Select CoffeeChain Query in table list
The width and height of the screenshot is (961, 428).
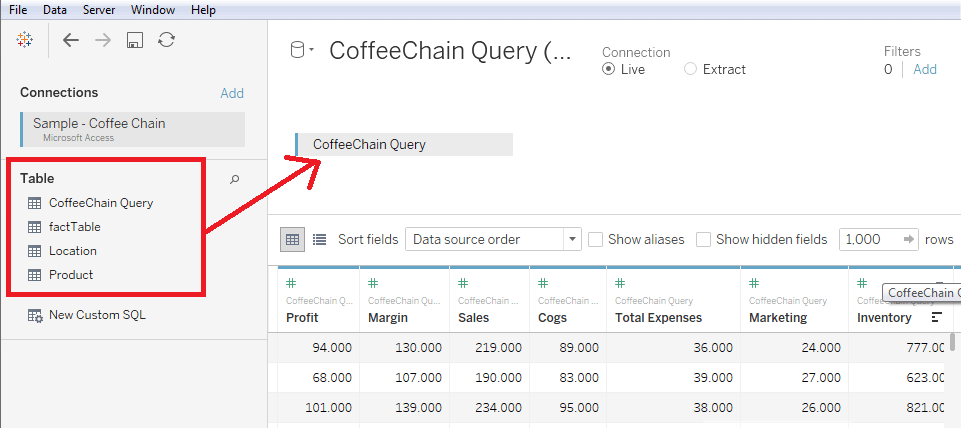(101, 202)
